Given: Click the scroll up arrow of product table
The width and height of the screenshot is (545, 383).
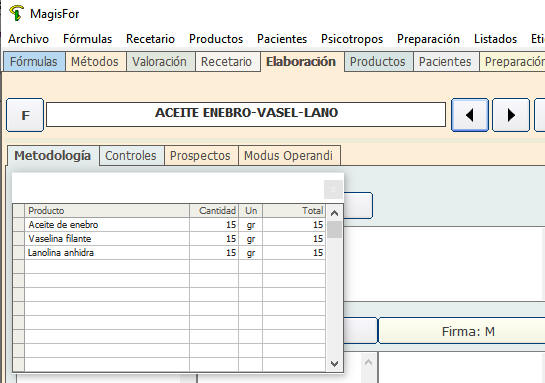Looking at the screenshot, I should coord(334,213).
